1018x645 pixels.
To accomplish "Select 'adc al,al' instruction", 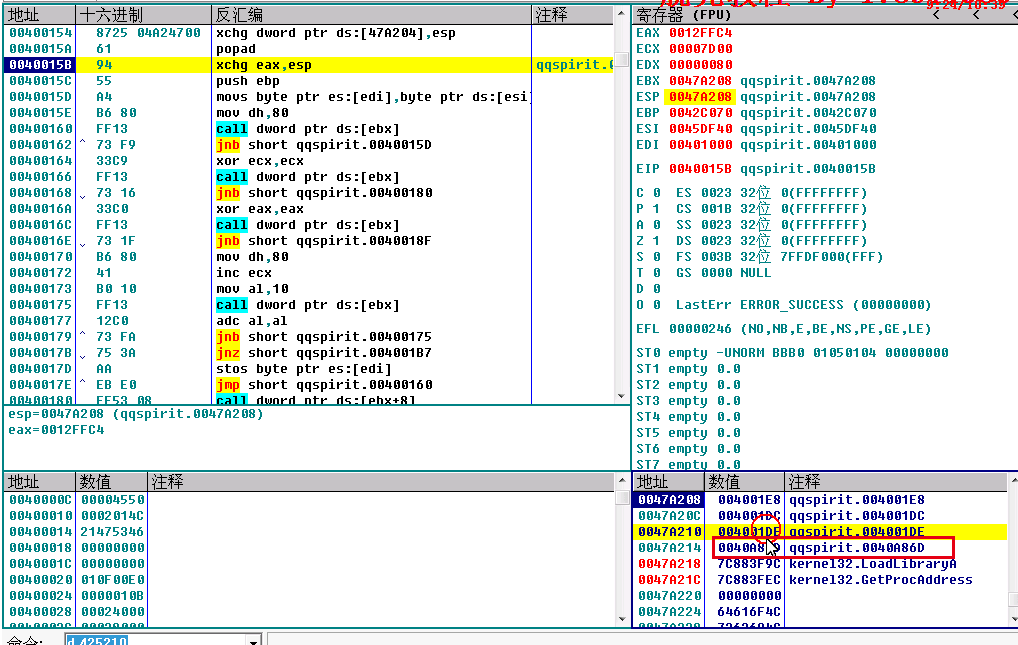I will (x=251, y=321).
